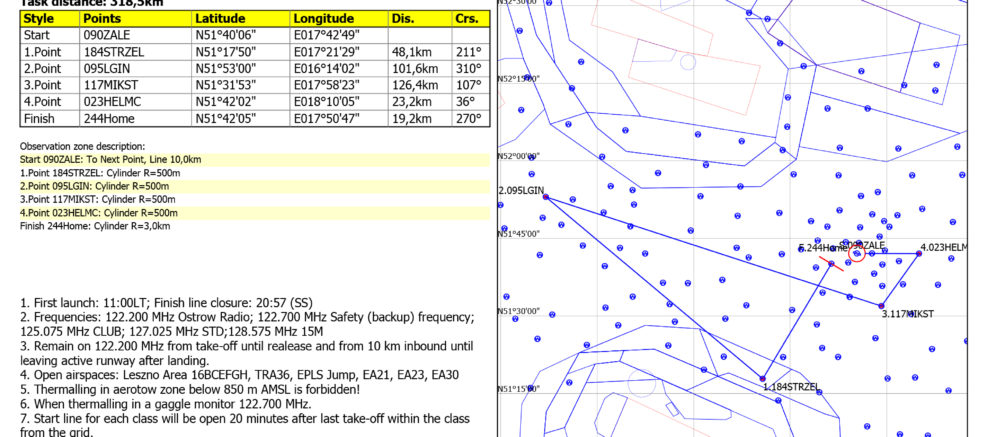Screen dimensions: 996x437
Task: Click the 1.184STRZEL turnpoint marker on map
Action: [763, 379]
